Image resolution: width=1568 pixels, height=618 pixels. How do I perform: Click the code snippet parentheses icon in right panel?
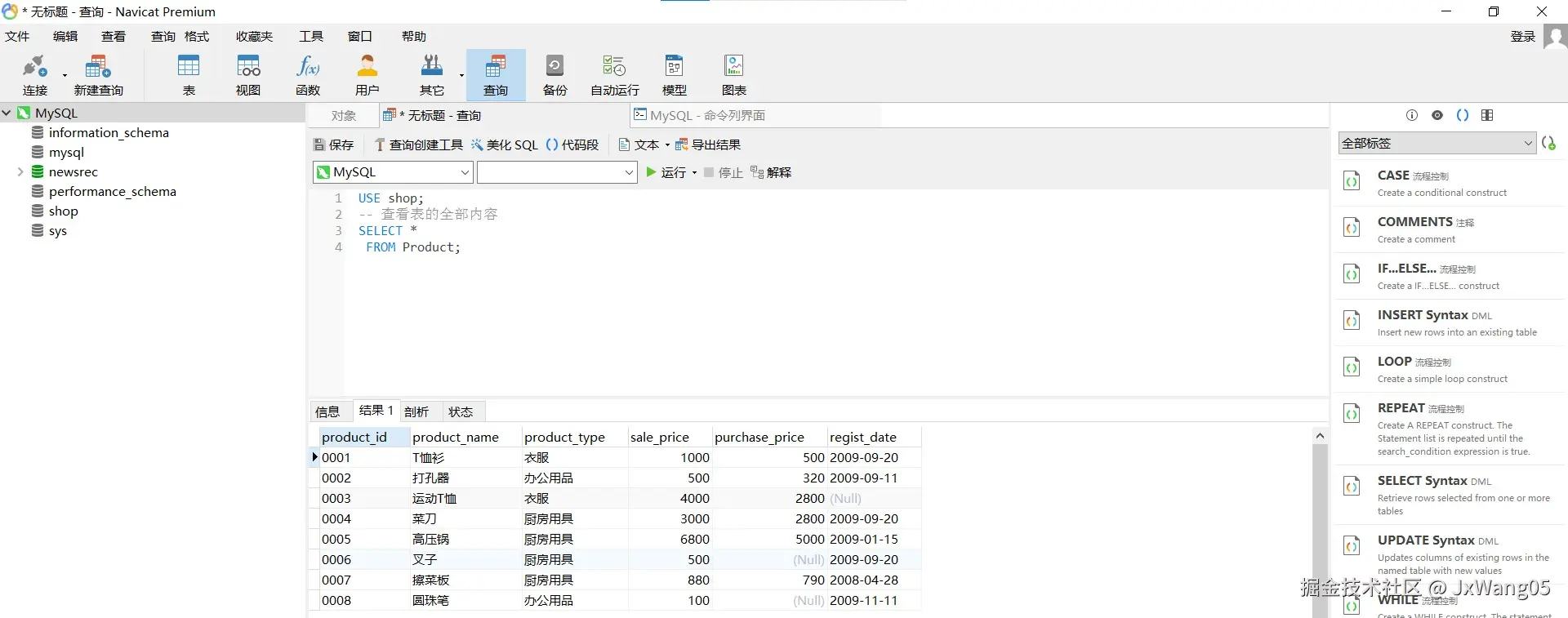1463,115
